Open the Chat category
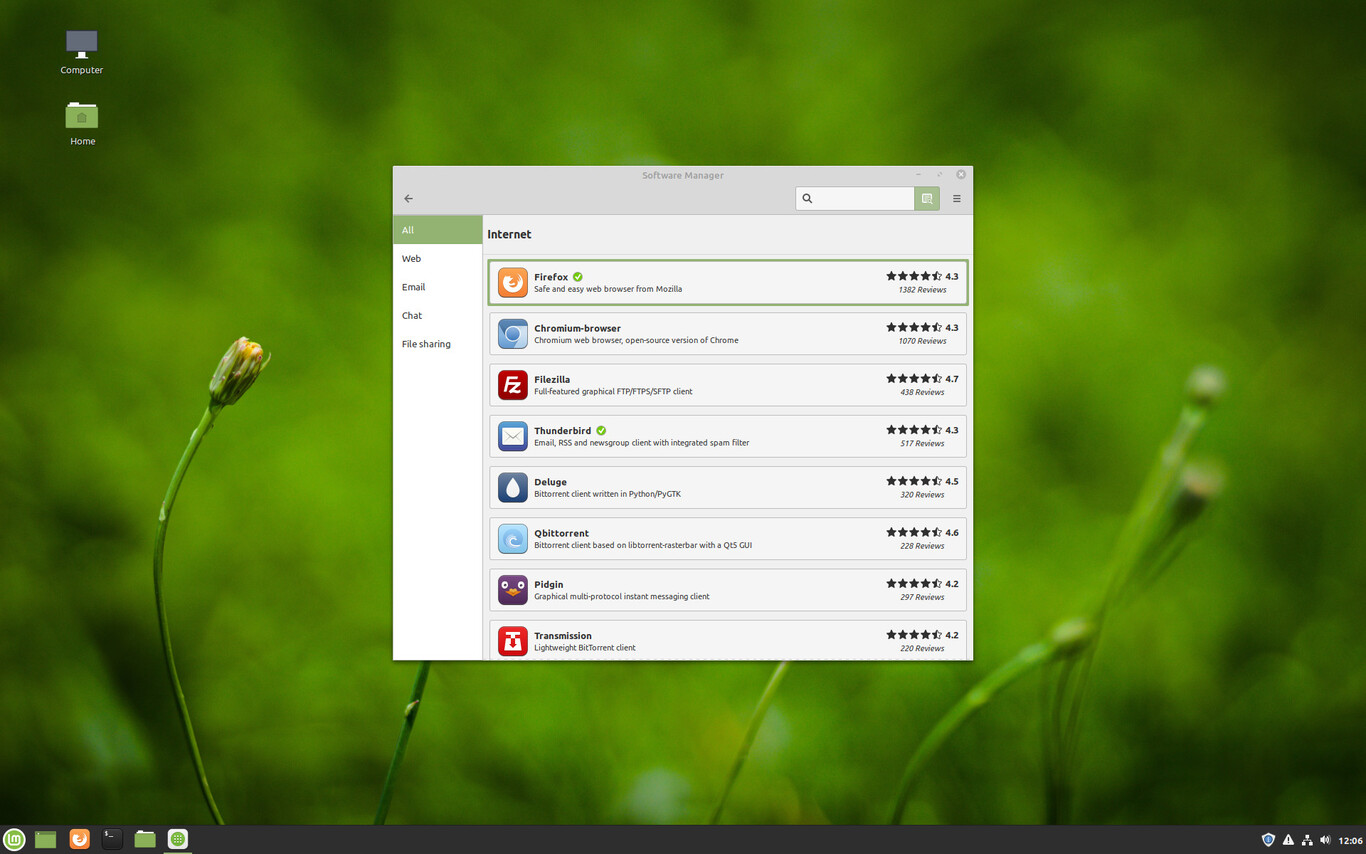The height and width of the screenshot is (854, 1366). 411,315
